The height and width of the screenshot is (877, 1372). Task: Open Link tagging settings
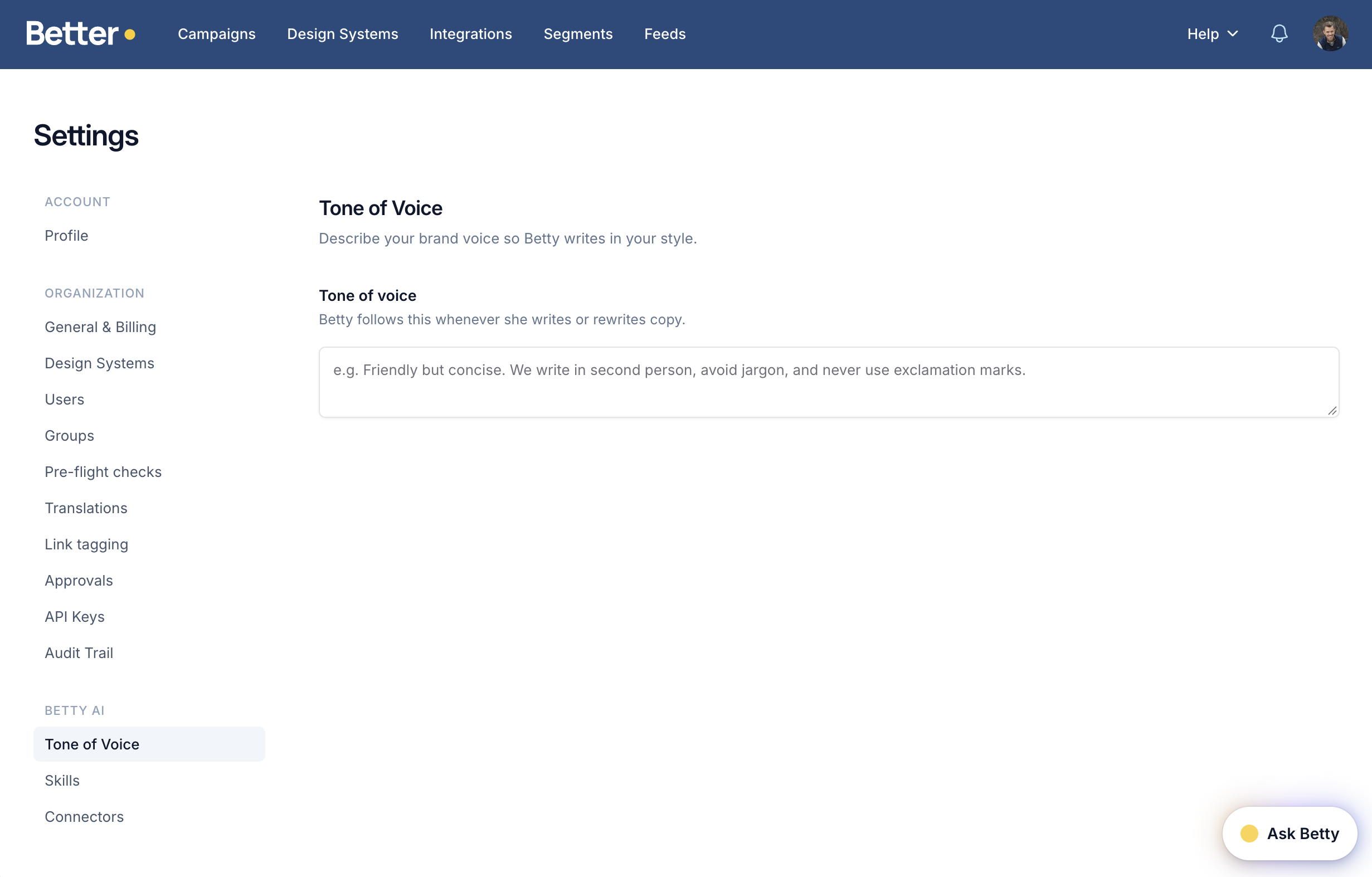pyautogui.click(x=149, y=544)
